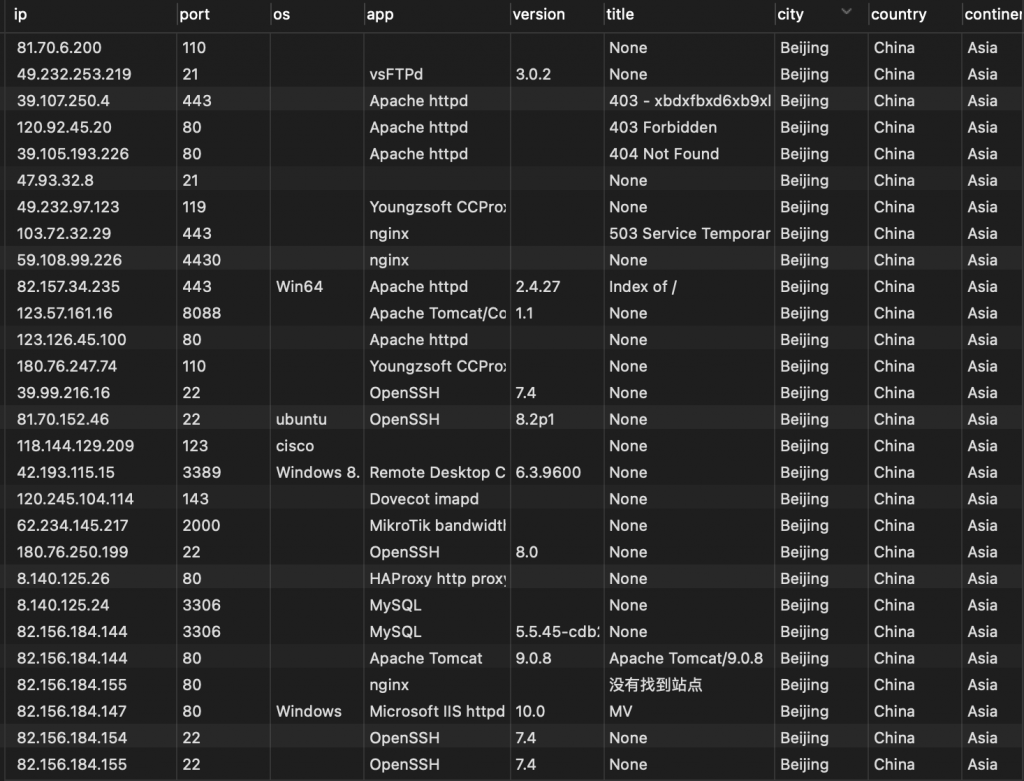Click version cell 5.5.45-cdb
Screen dimensions: 1024x781
(557, 632)
